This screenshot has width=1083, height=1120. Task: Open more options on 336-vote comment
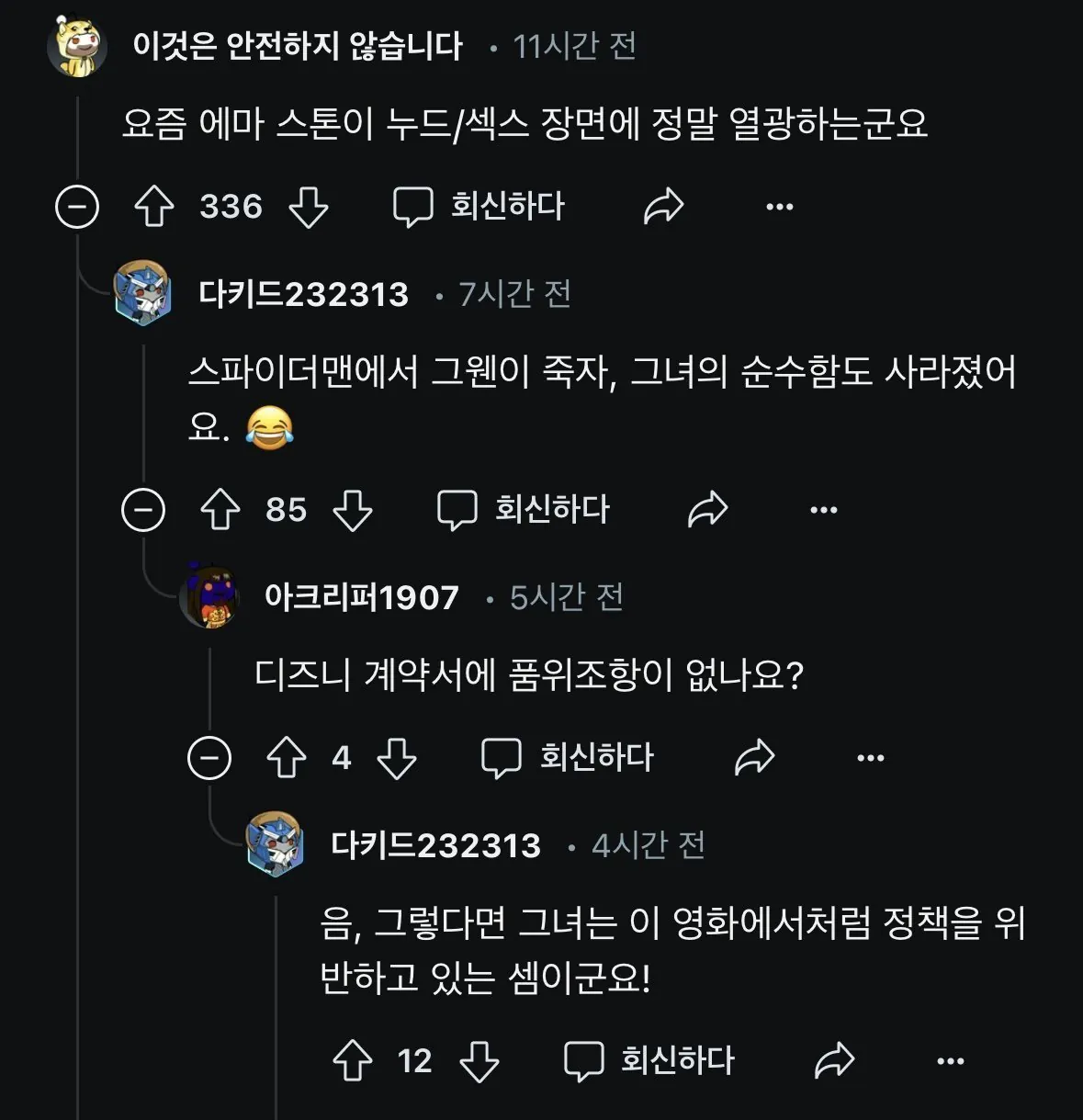[x=779, y=207]
